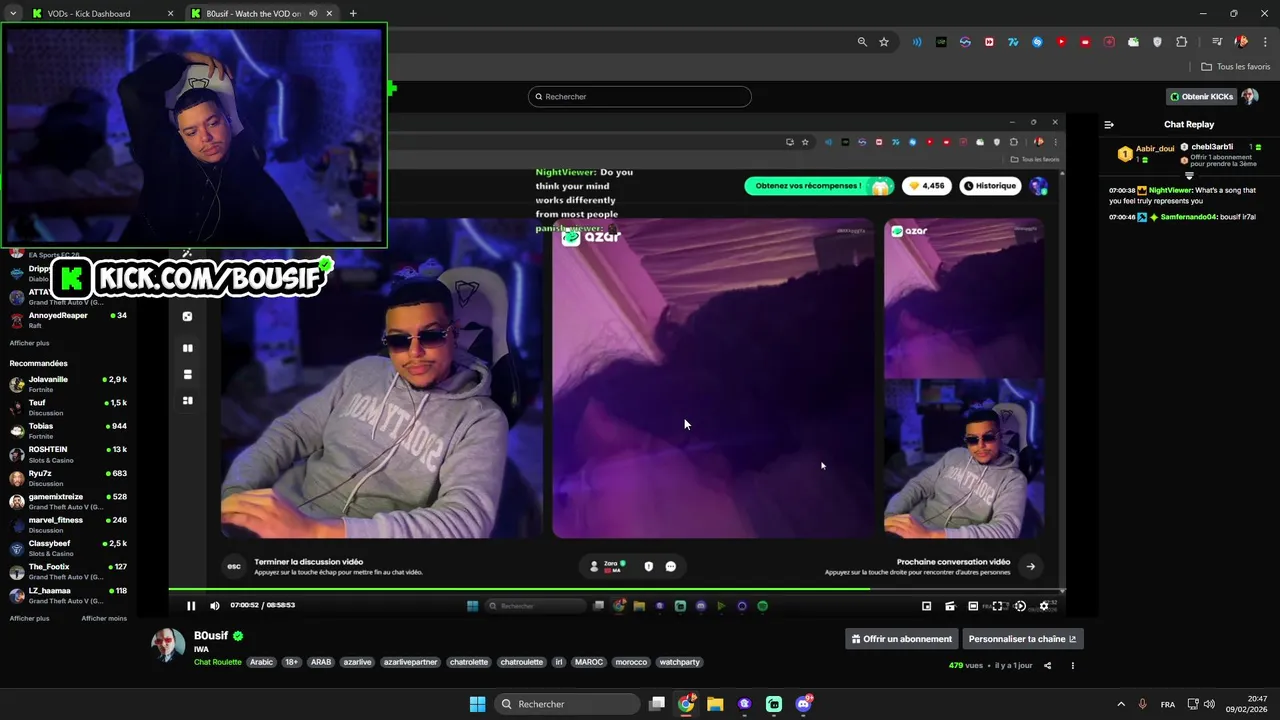Open a new browser tab

(353, 14)
